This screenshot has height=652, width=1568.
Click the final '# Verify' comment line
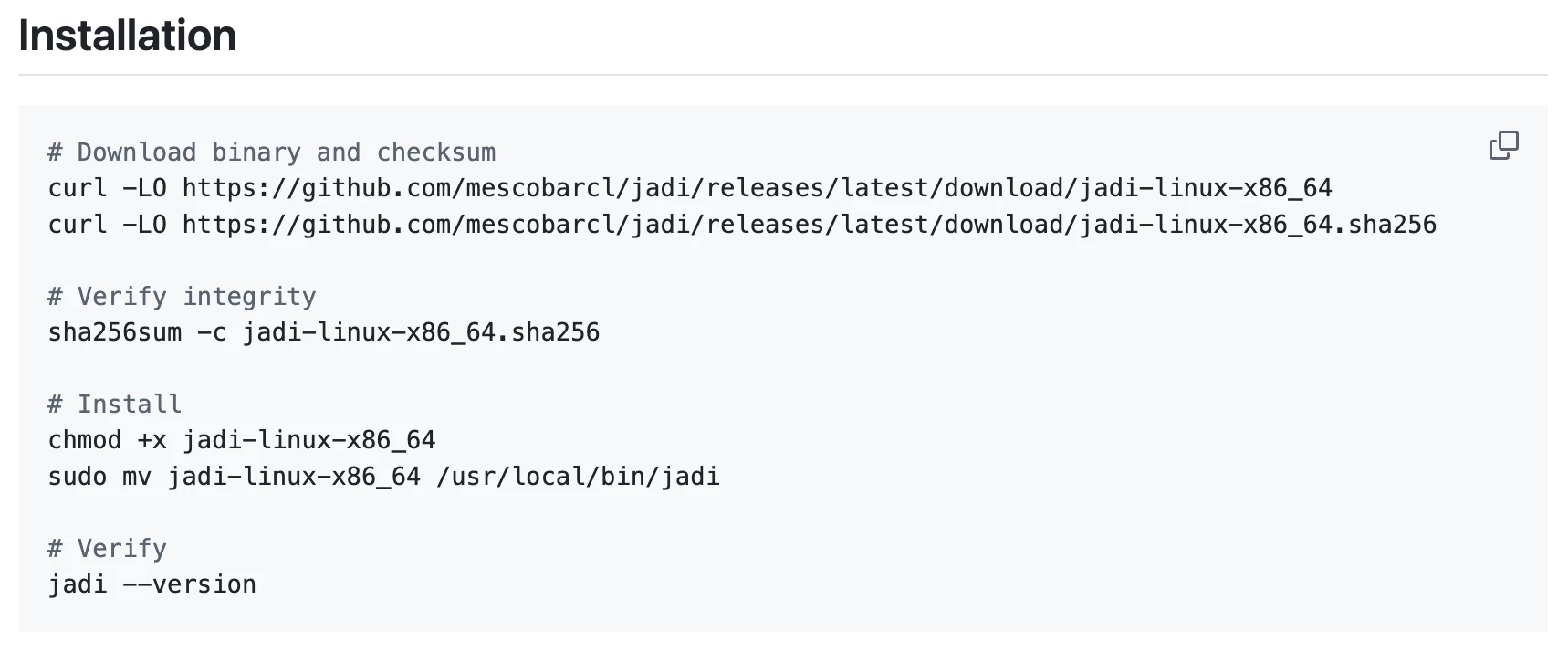[108, 549]
